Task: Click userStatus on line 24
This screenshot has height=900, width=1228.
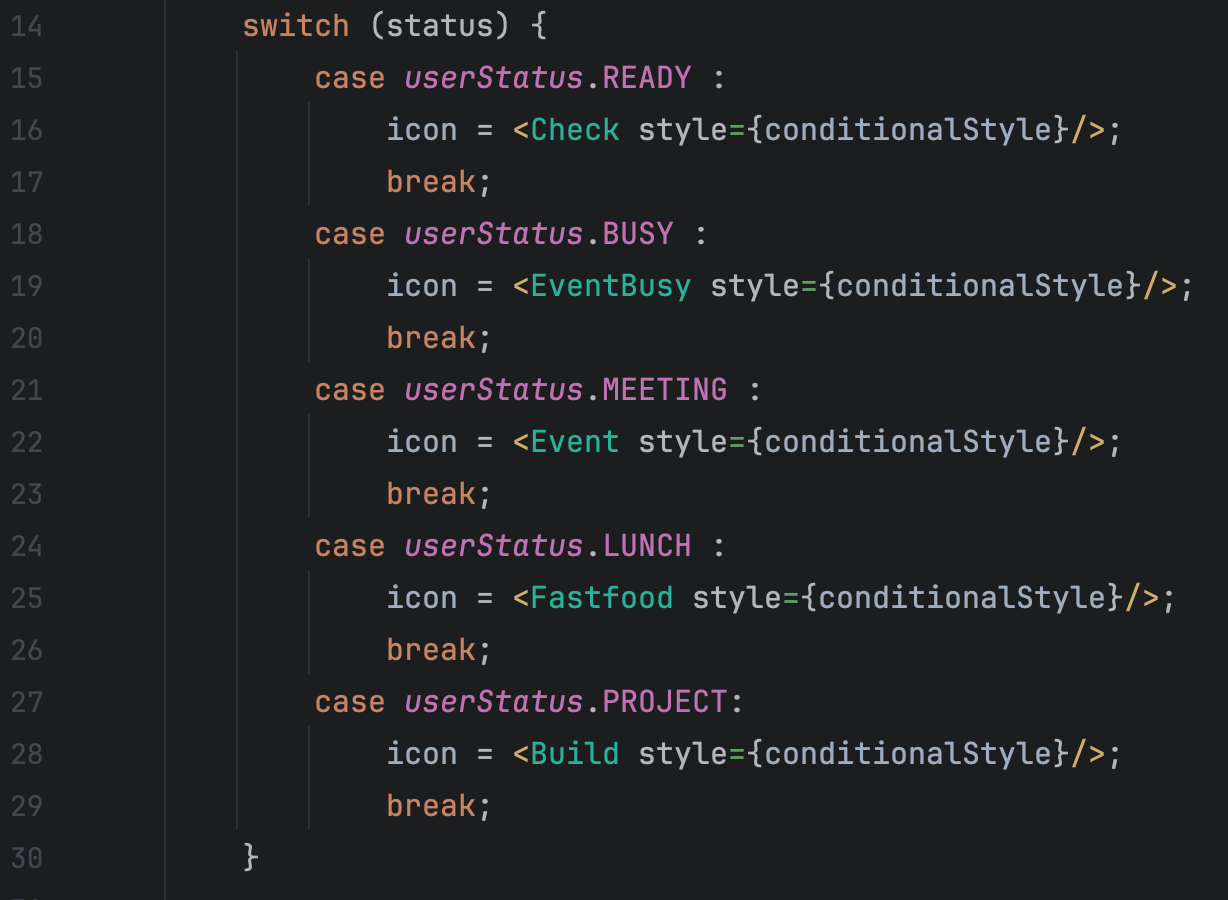Action: (x=494, y=545)
